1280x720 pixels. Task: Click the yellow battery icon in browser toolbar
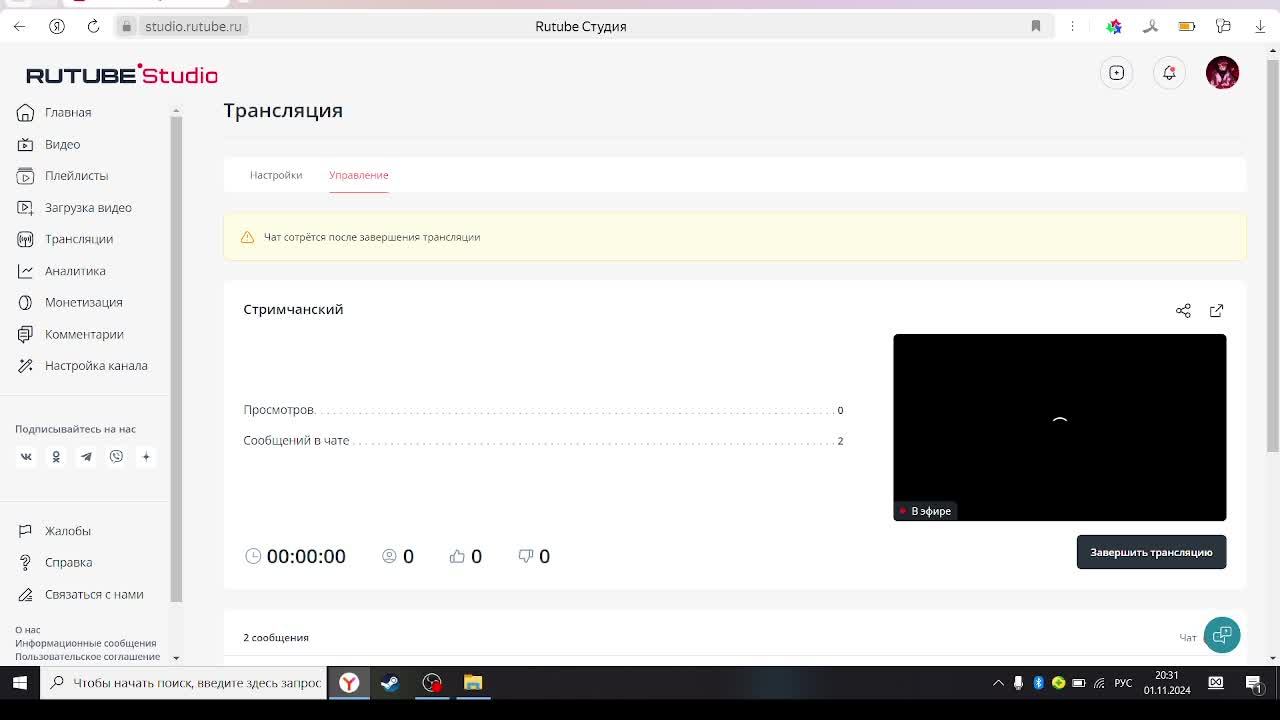1187,26
